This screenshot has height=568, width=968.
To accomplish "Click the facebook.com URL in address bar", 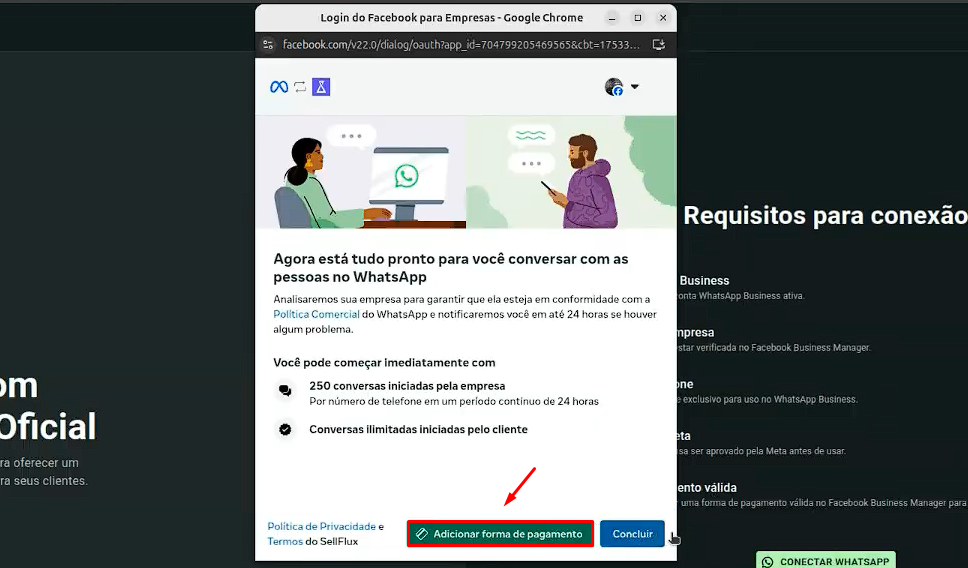I will [x=460, y=44].
